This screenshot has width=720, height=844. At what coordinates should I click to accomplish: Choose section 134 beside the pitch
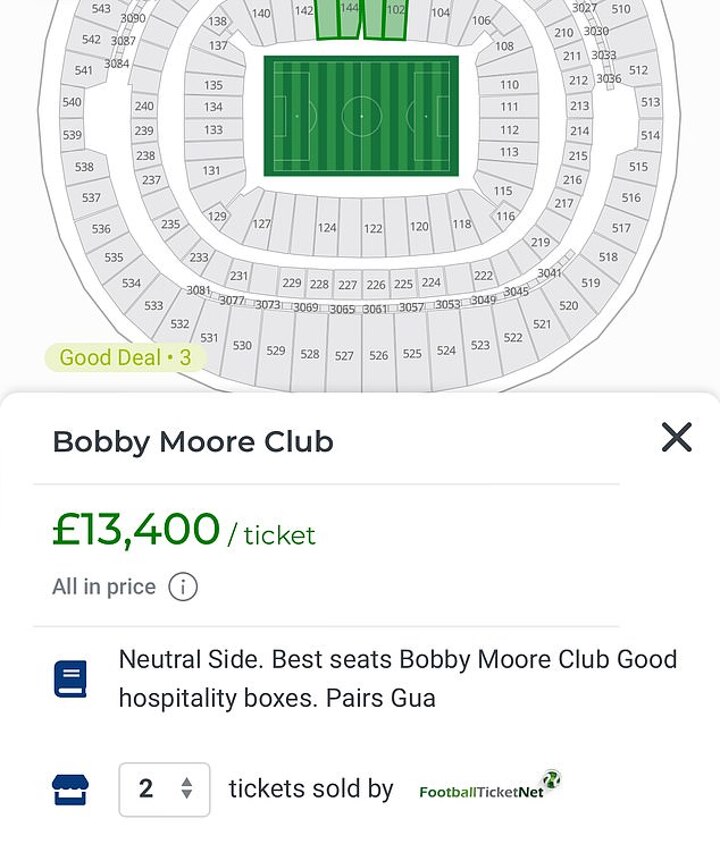pyautogui.click(x=213, y=107)
